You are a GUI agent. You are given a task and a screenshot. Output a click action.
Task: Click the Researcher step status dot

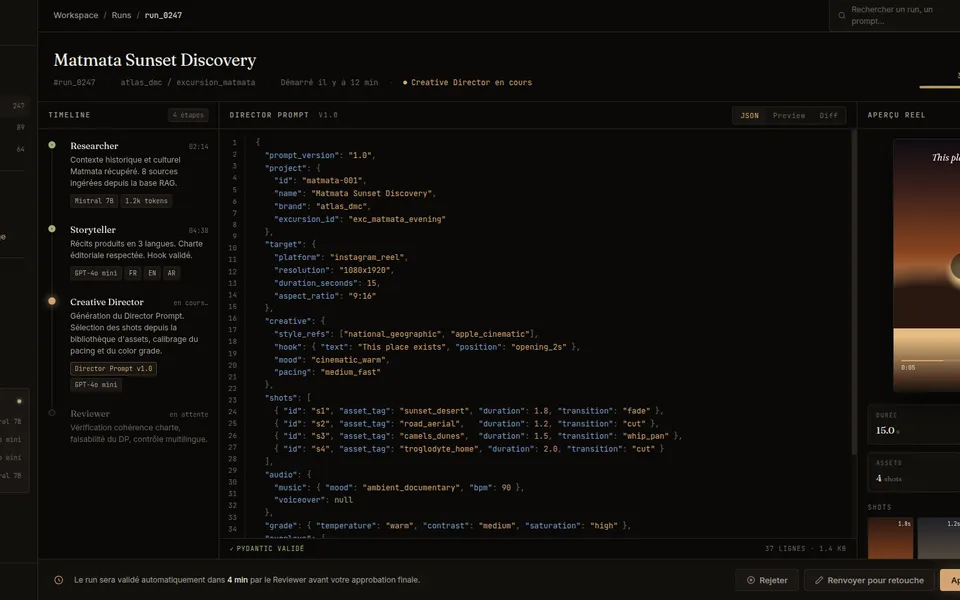click(x=52, y=145)
